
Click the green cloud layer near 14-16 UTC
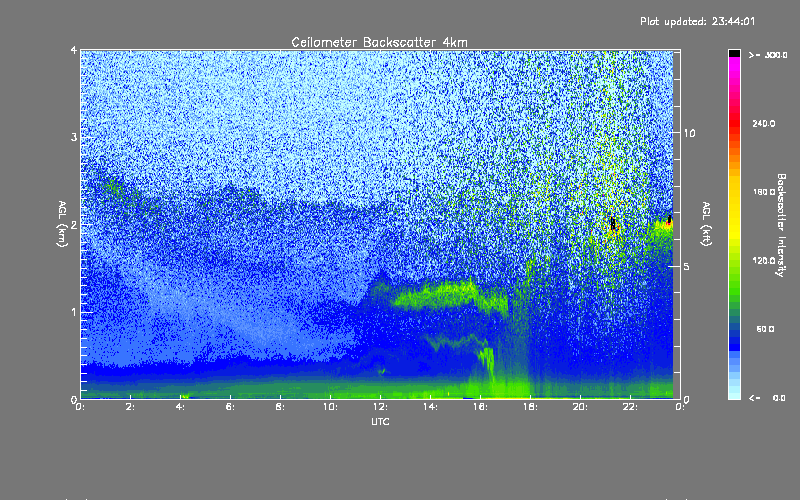pyautogui.click(x=449, y=295)
